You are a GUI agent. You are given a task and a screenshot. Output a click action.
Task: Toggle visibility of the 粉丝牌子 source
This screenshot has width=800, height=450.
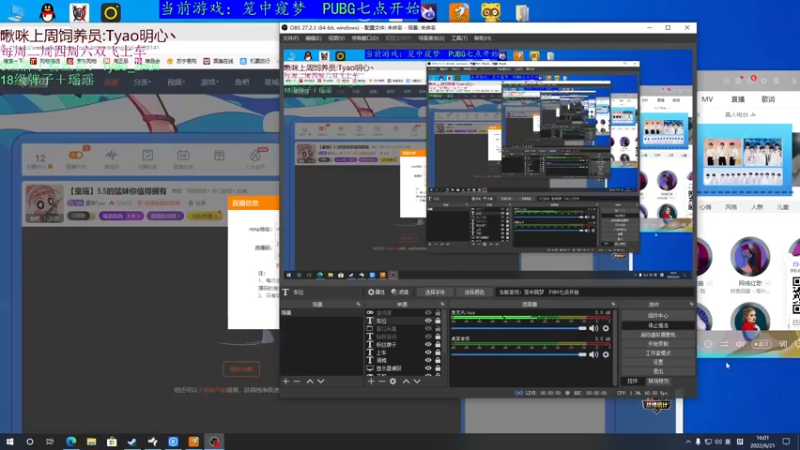click(x=428, y=344)
